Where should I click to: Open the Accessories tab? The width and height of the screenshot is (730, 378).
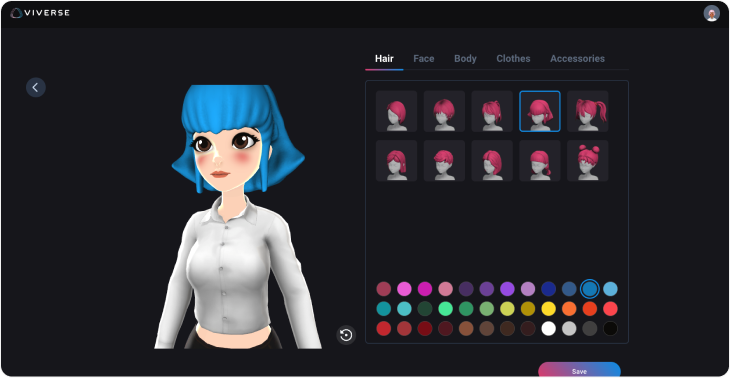coord(577,59)
